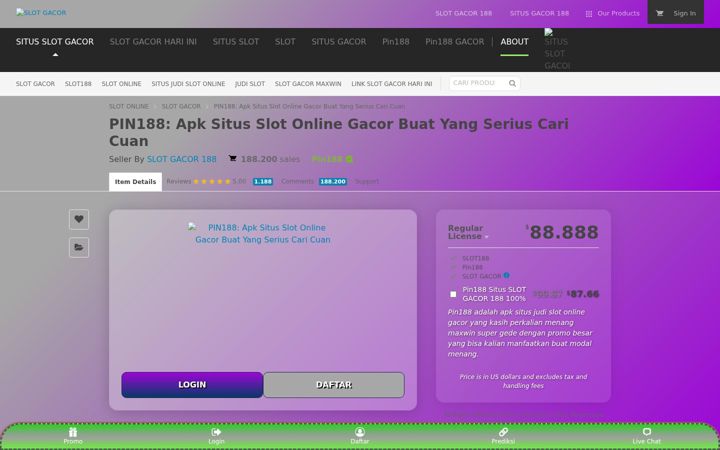Click SITUS JUDI SLOT ONLINE subnav link

[x=188, y=84]
